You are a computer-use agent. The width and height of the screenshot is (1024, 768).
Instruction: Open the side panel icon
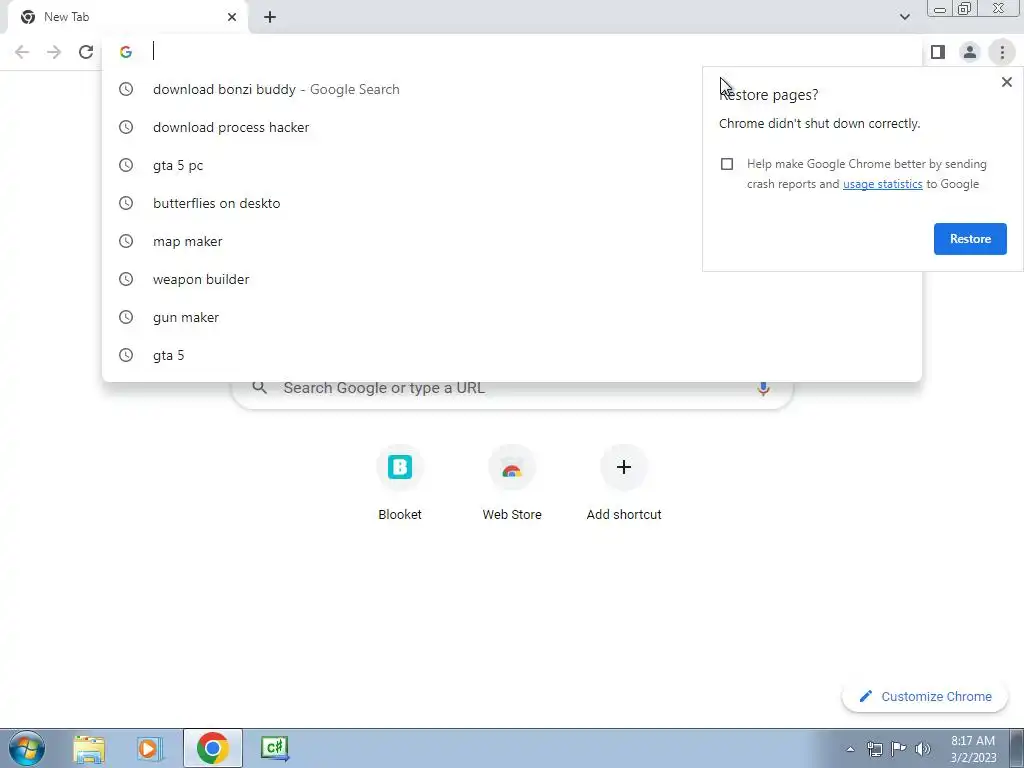pyautogui.click(x=938, y=52)
